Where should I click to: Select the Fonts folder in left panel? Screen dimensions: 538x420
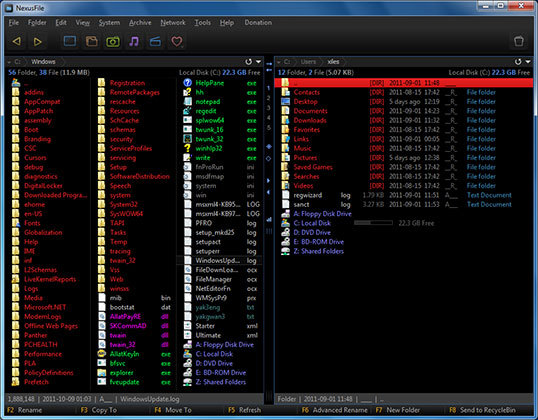[x=32, y=223]
